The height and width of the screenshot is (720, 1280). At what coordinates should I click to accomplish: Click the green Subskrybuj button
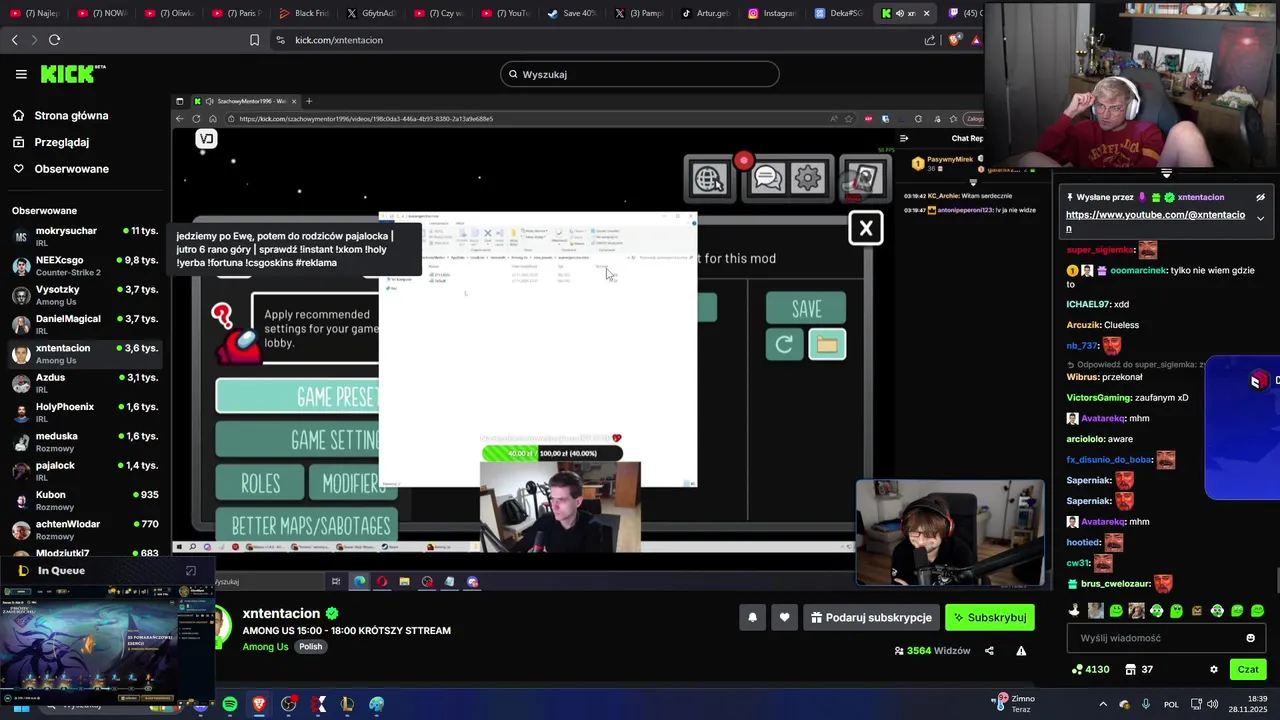tap(990, 618)
